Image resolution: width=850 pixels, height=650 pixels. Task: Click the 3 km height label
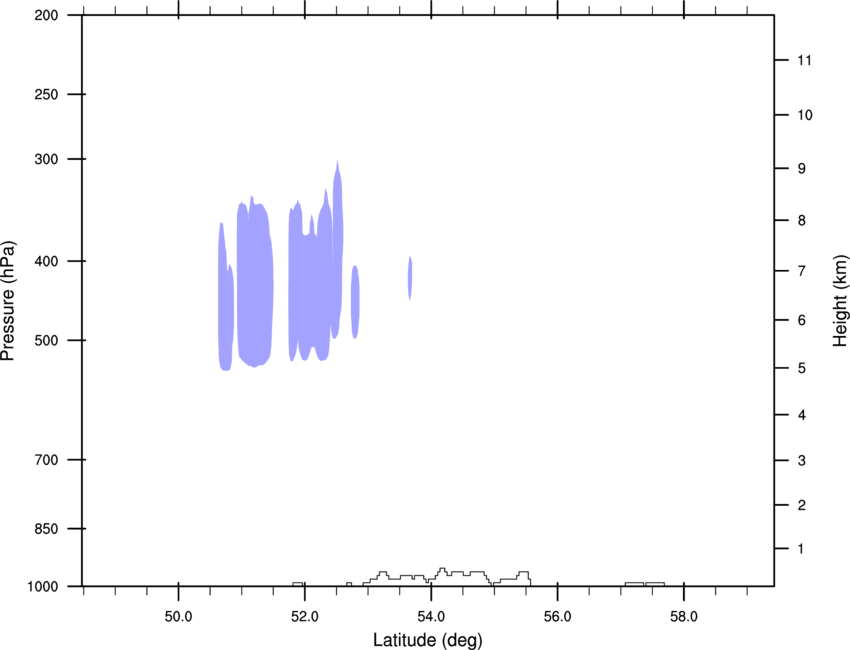click(801, 461)
